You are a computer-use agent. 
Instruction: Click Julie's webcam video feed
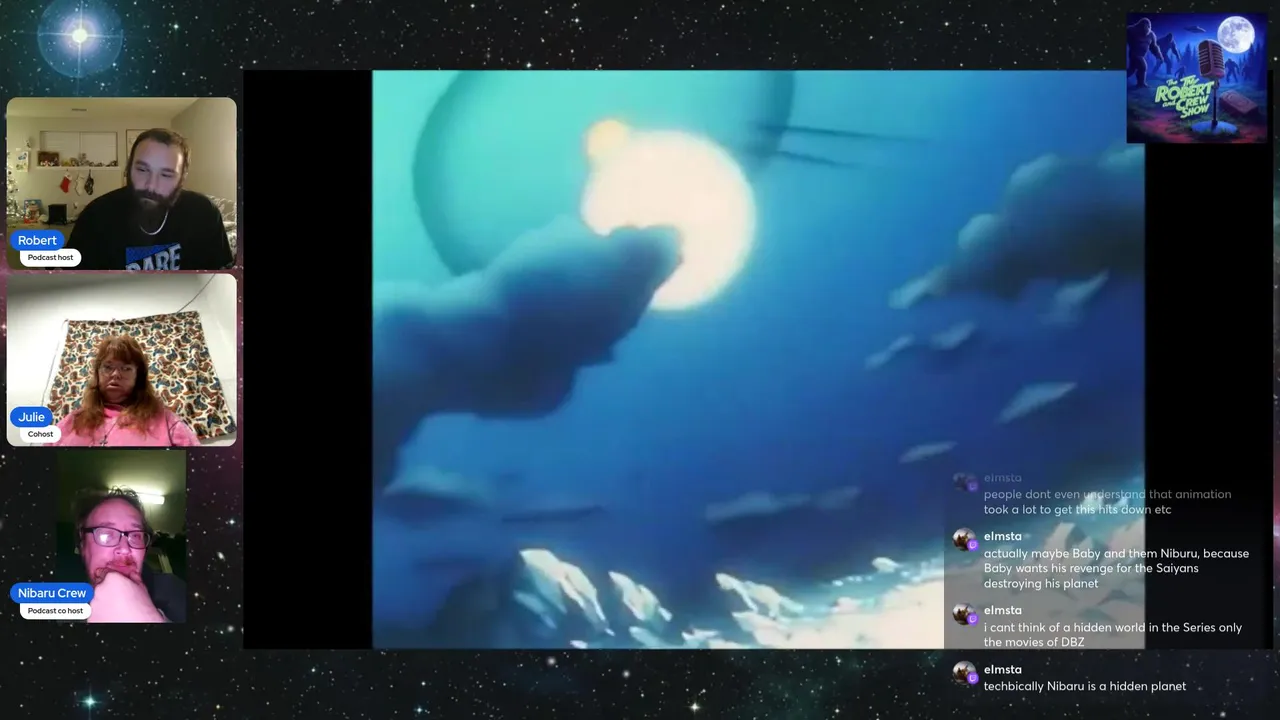122,360
